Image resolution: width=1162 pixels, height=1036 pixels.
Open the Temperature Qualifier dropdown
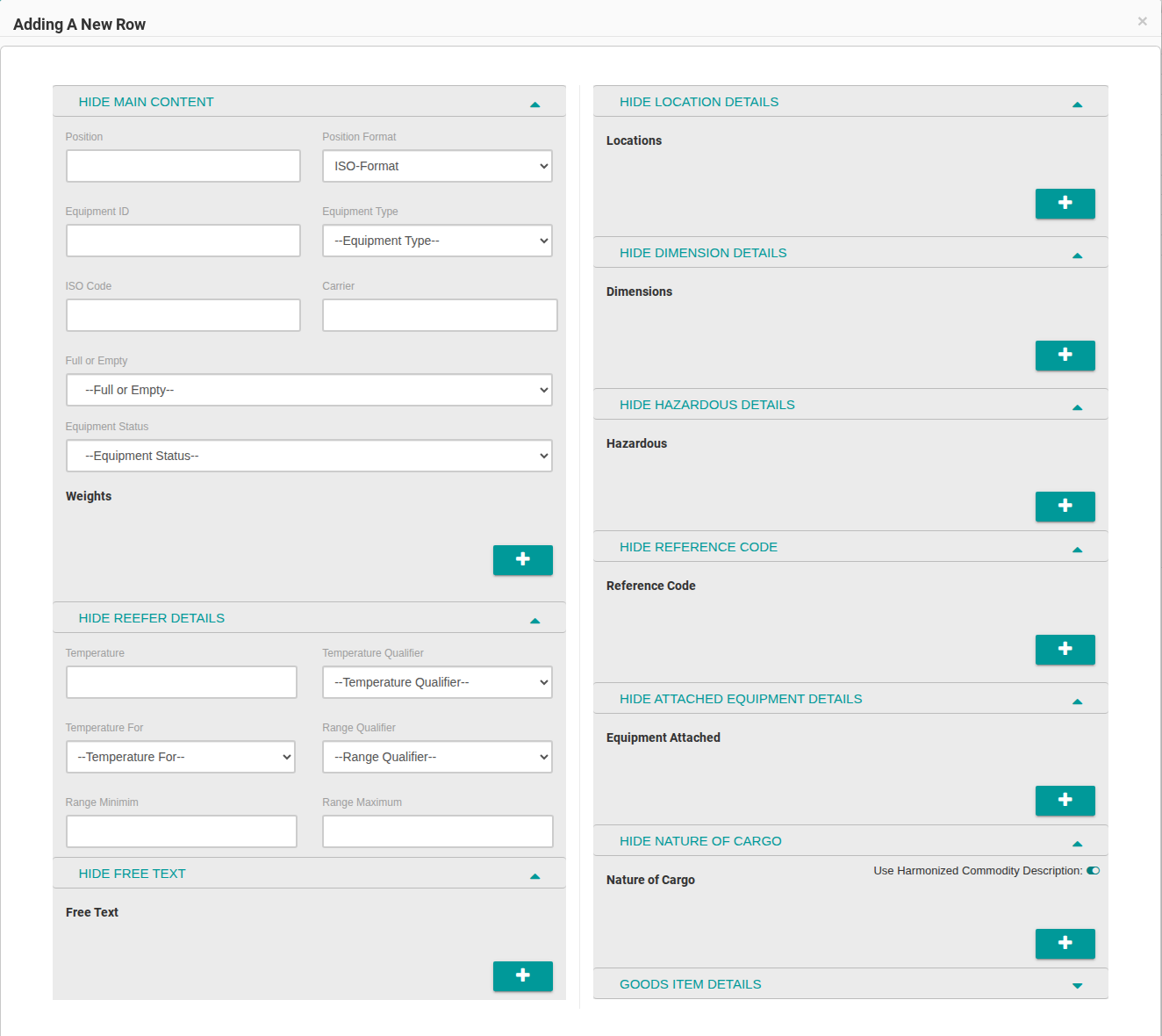point(437,682)
